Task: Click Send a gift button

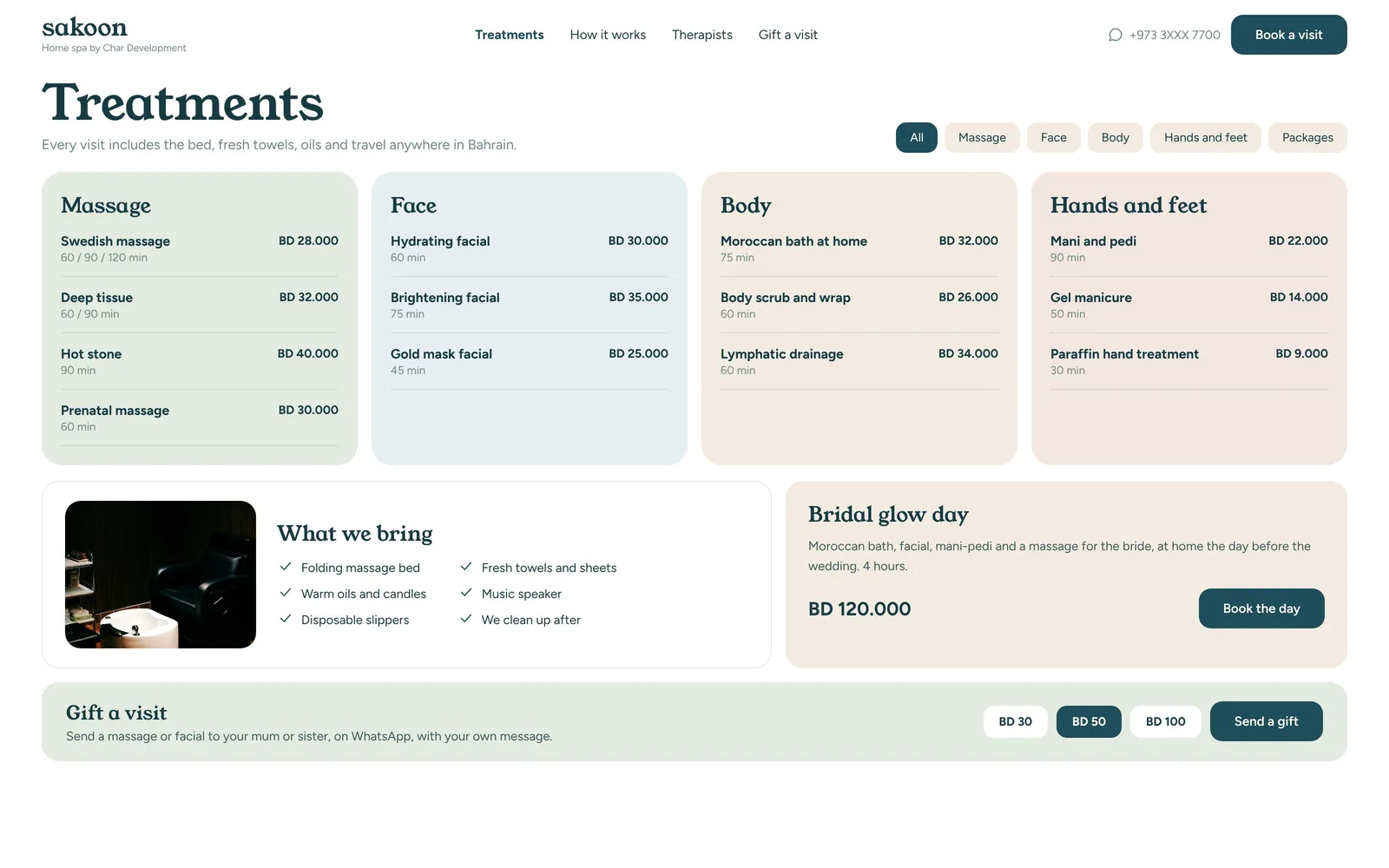Action: pyautogui.click(x=1266, y=721)
